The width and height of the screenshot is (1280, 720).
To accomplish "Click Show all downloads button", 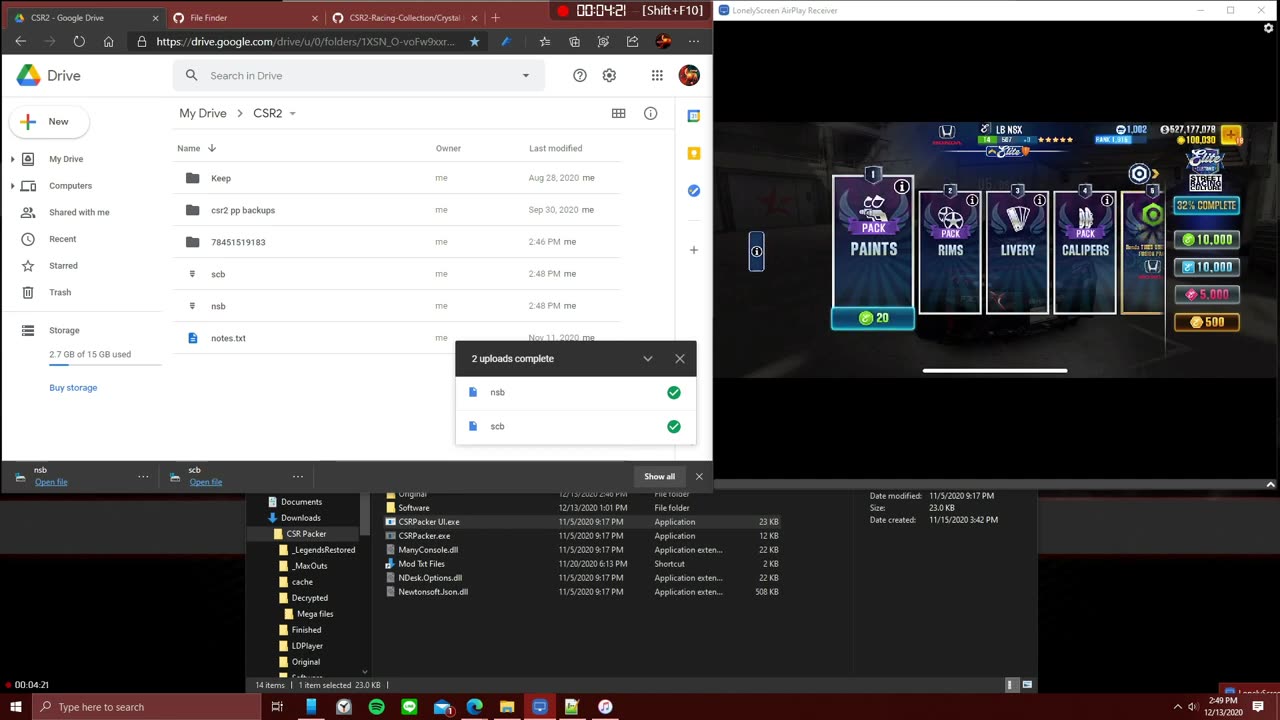I will (x=659, y=477).
